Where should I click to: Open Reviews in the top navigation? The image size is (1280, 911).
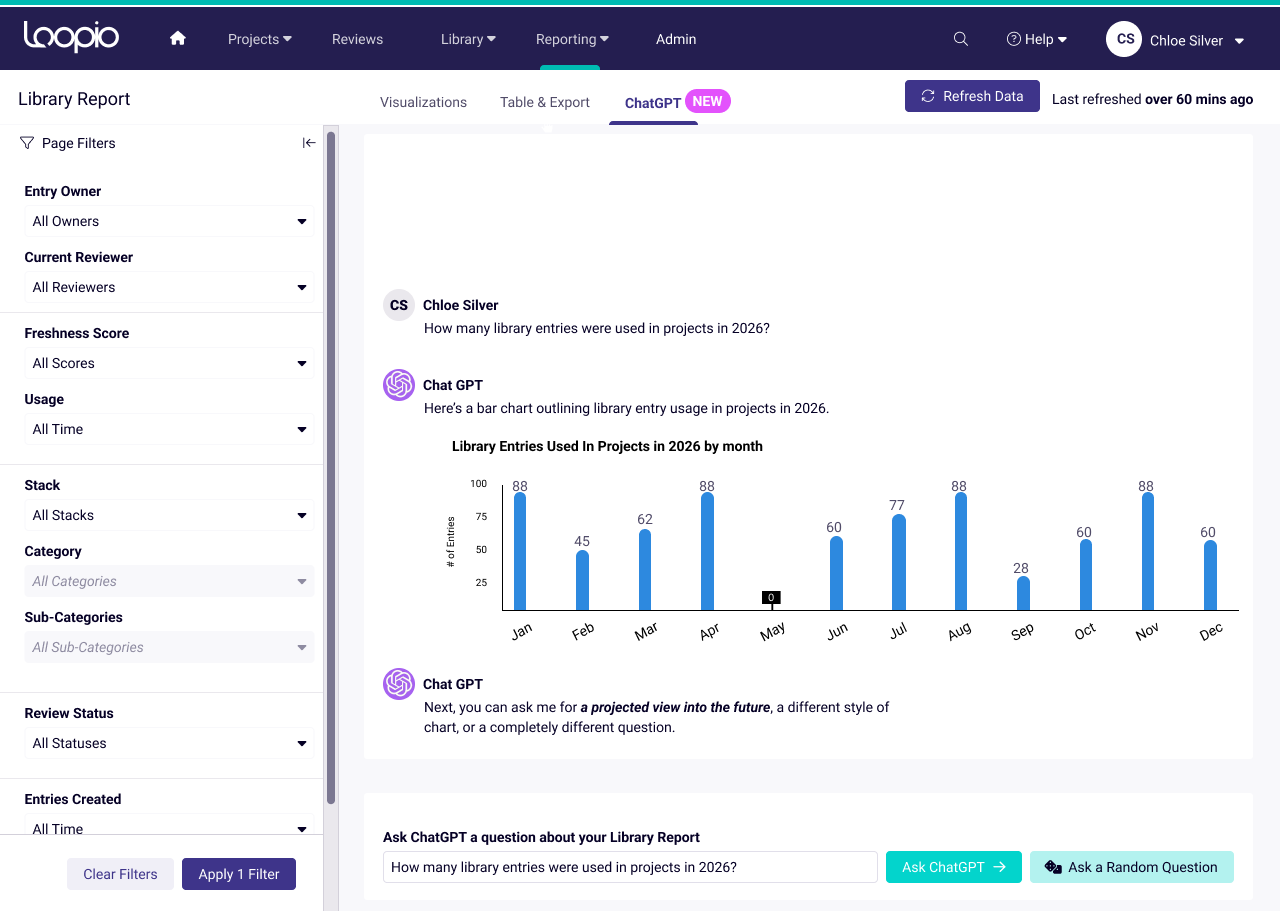coord(357,39)
